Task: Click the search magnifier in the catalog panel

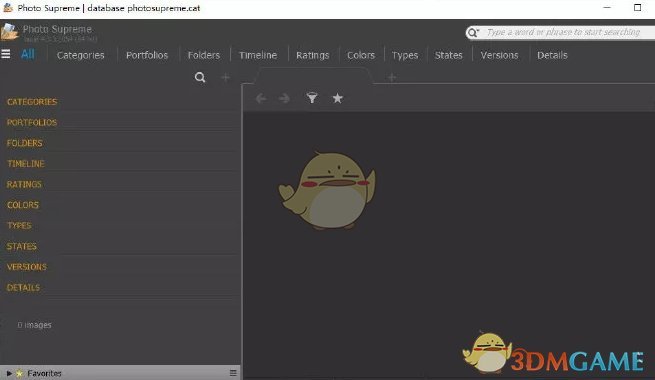Action: 200,77
